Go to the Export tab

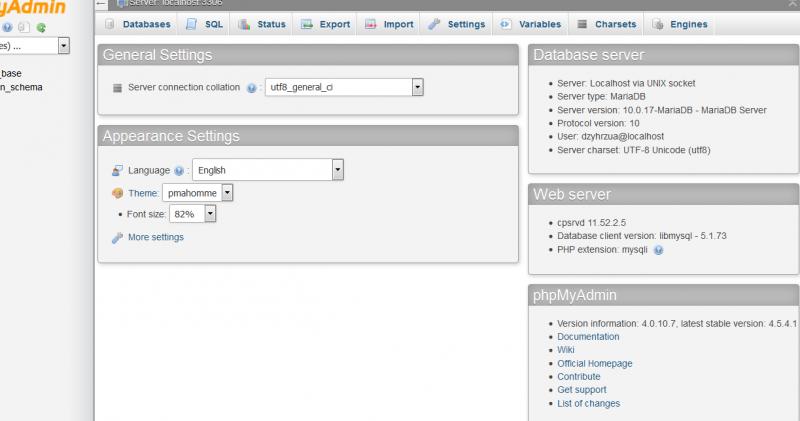click(x=325, y=24)
